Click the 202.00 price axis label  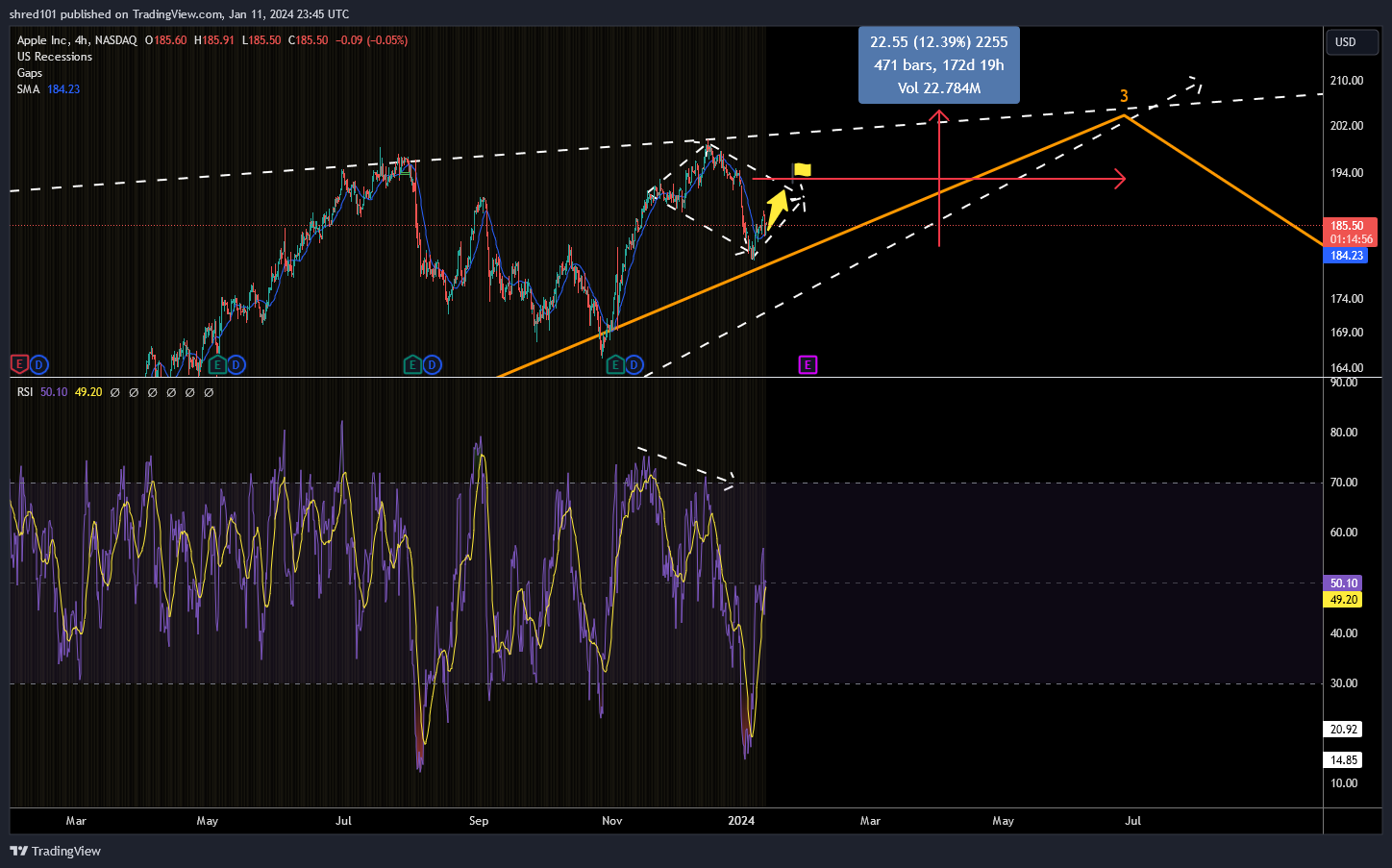(x=1346, y=126)
